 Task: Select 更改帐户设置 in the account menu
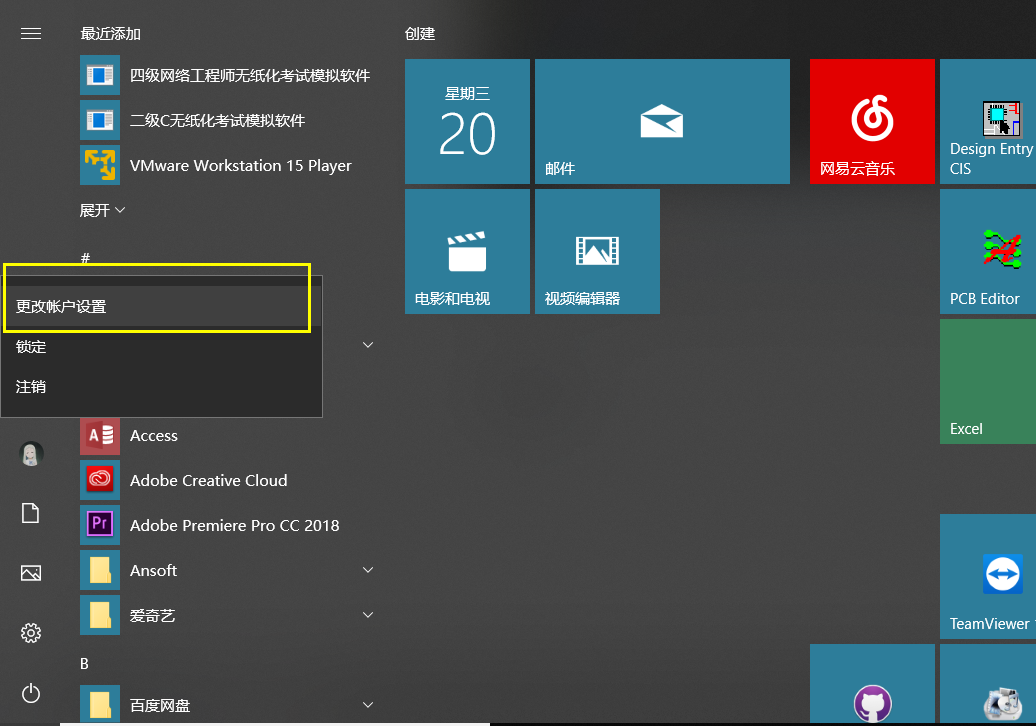point(161,307)
